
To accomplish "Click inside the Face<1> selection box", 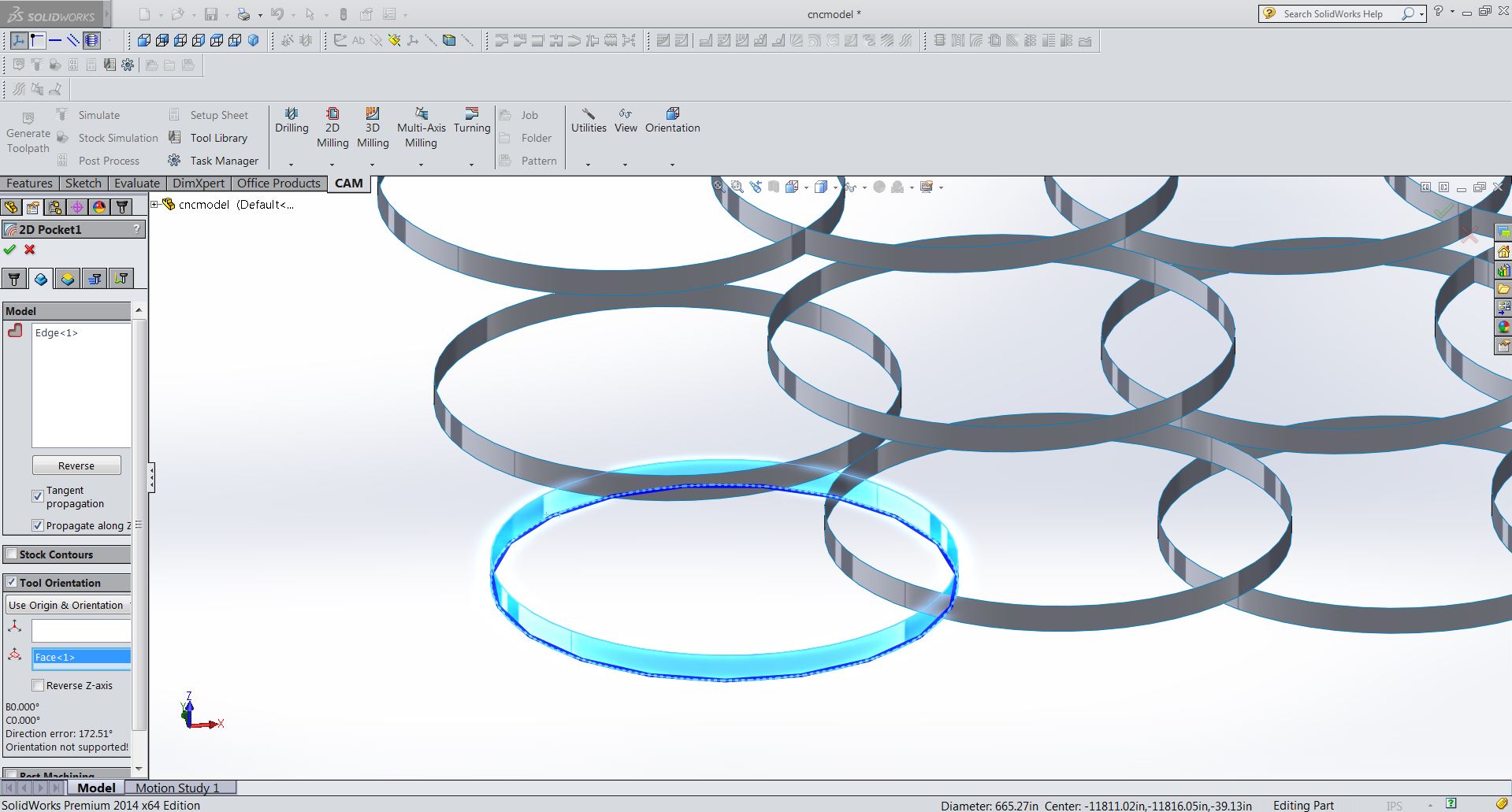I will pyautogui.click(x=81, y=657).
